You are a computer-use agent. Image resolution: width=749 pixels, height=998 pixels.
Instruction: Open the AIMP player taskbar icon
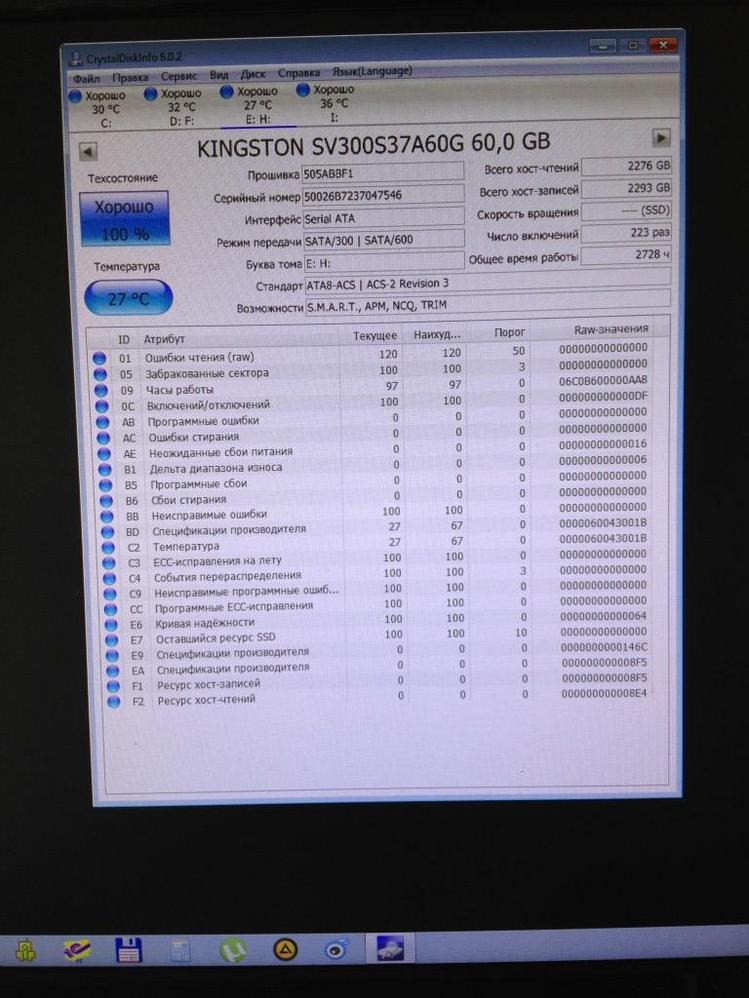click(x=285, y=950)
